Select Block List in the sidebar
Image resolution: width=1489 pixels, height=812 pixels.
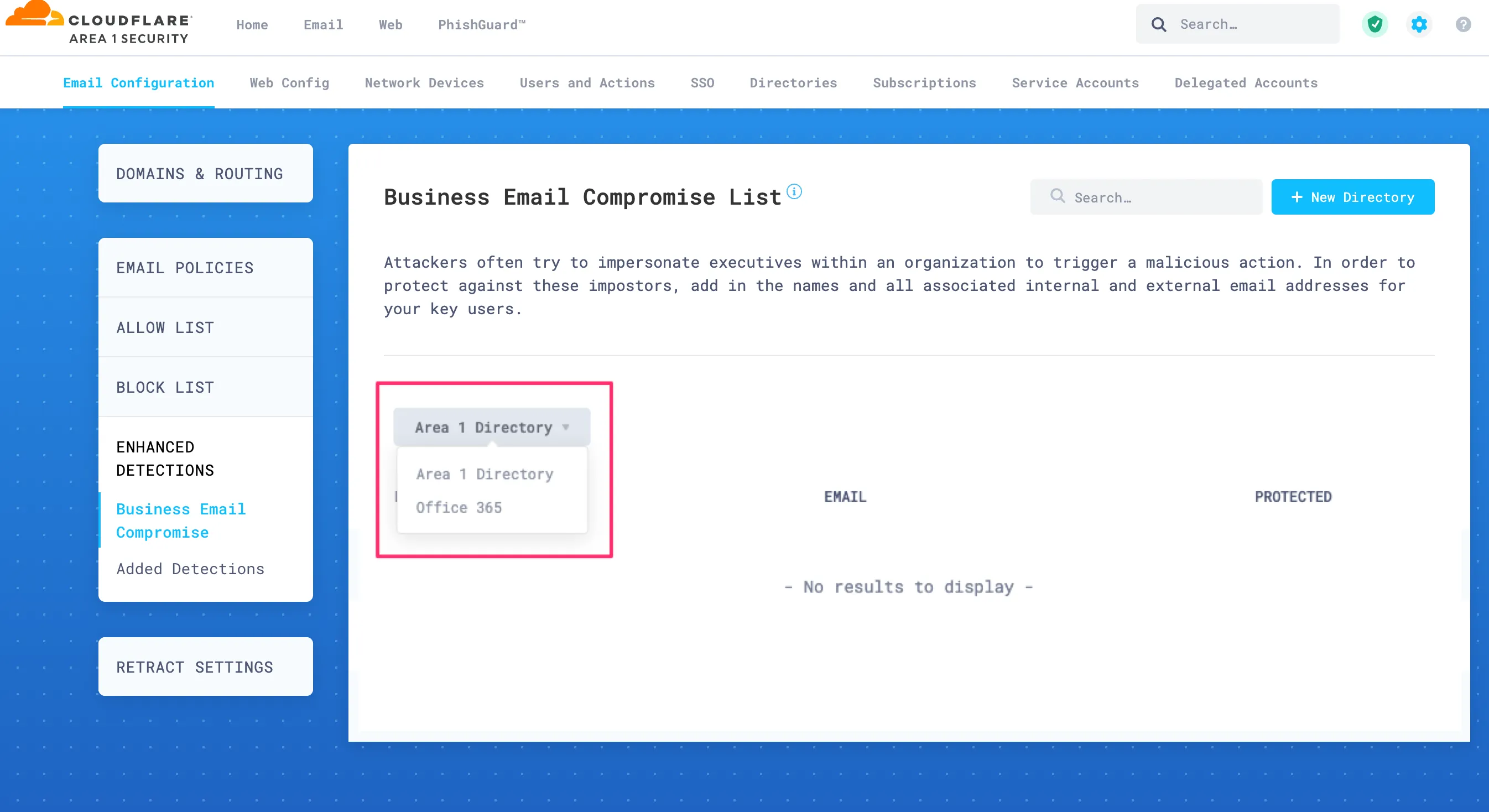coord(165,387)
